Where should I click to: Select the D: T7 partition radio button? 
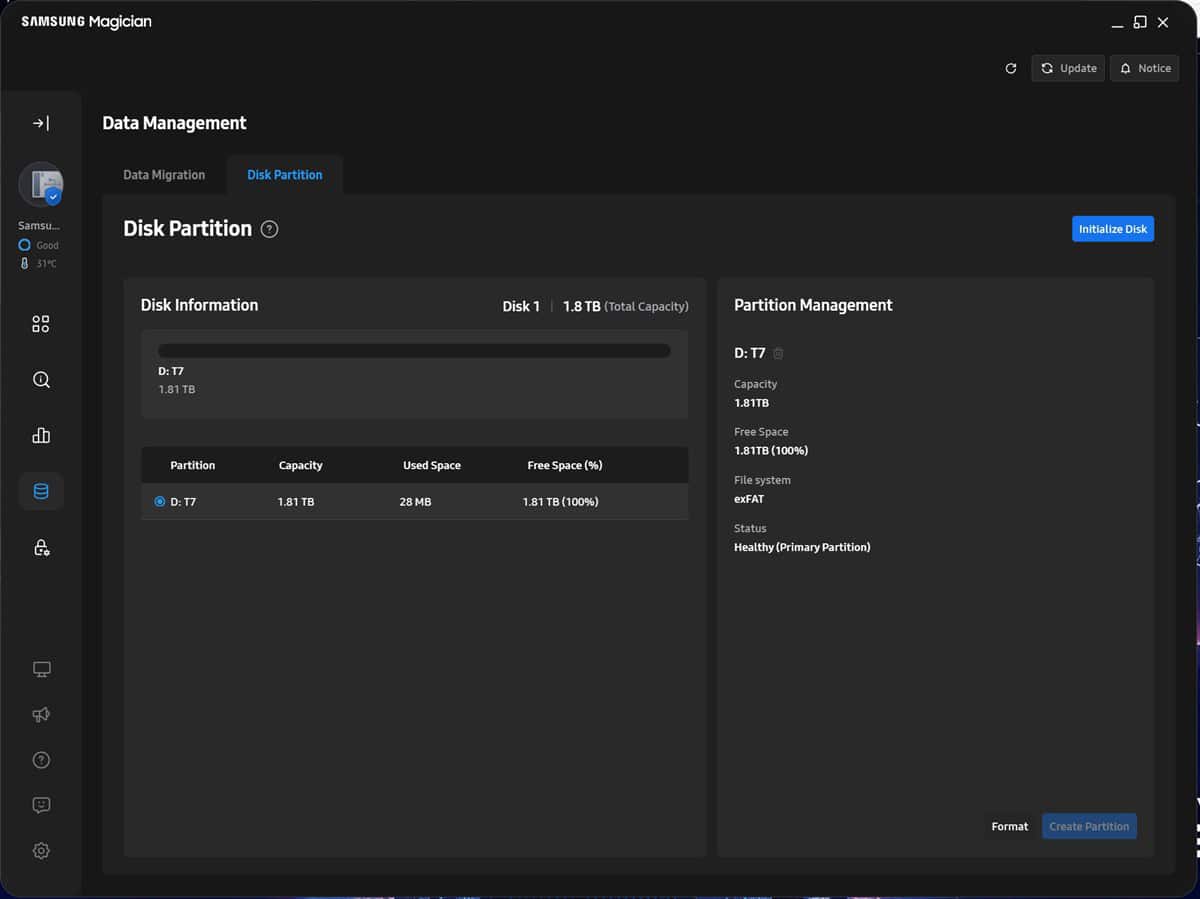(160, 502)
